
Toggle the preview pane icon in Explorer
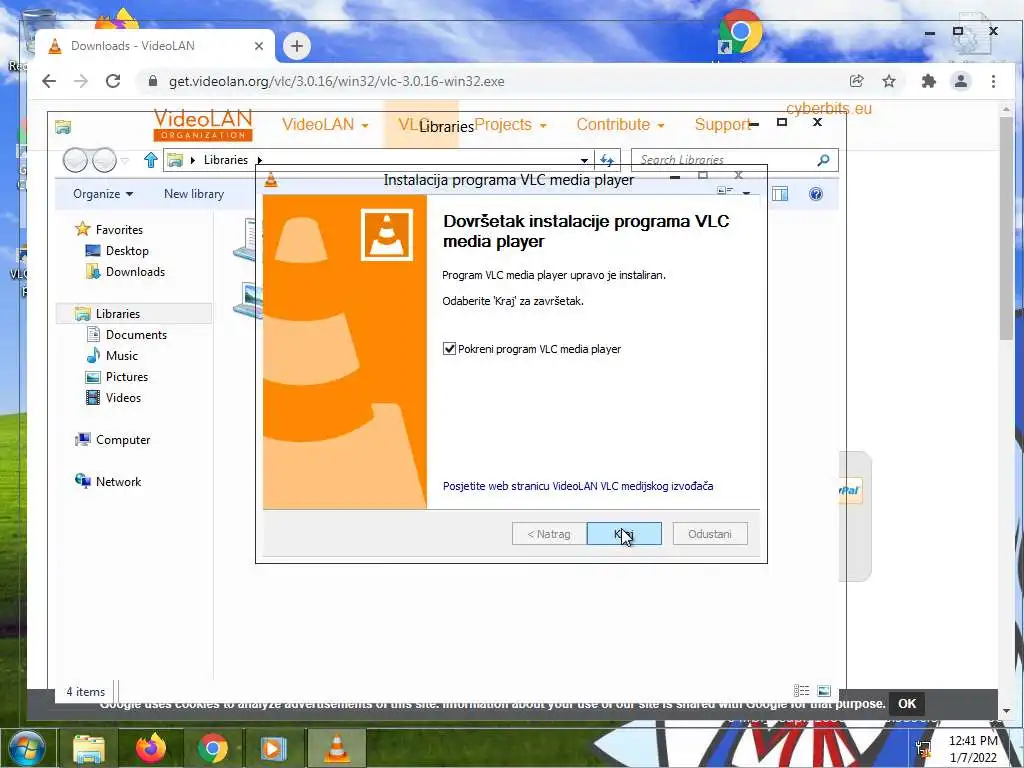[780, 194]
